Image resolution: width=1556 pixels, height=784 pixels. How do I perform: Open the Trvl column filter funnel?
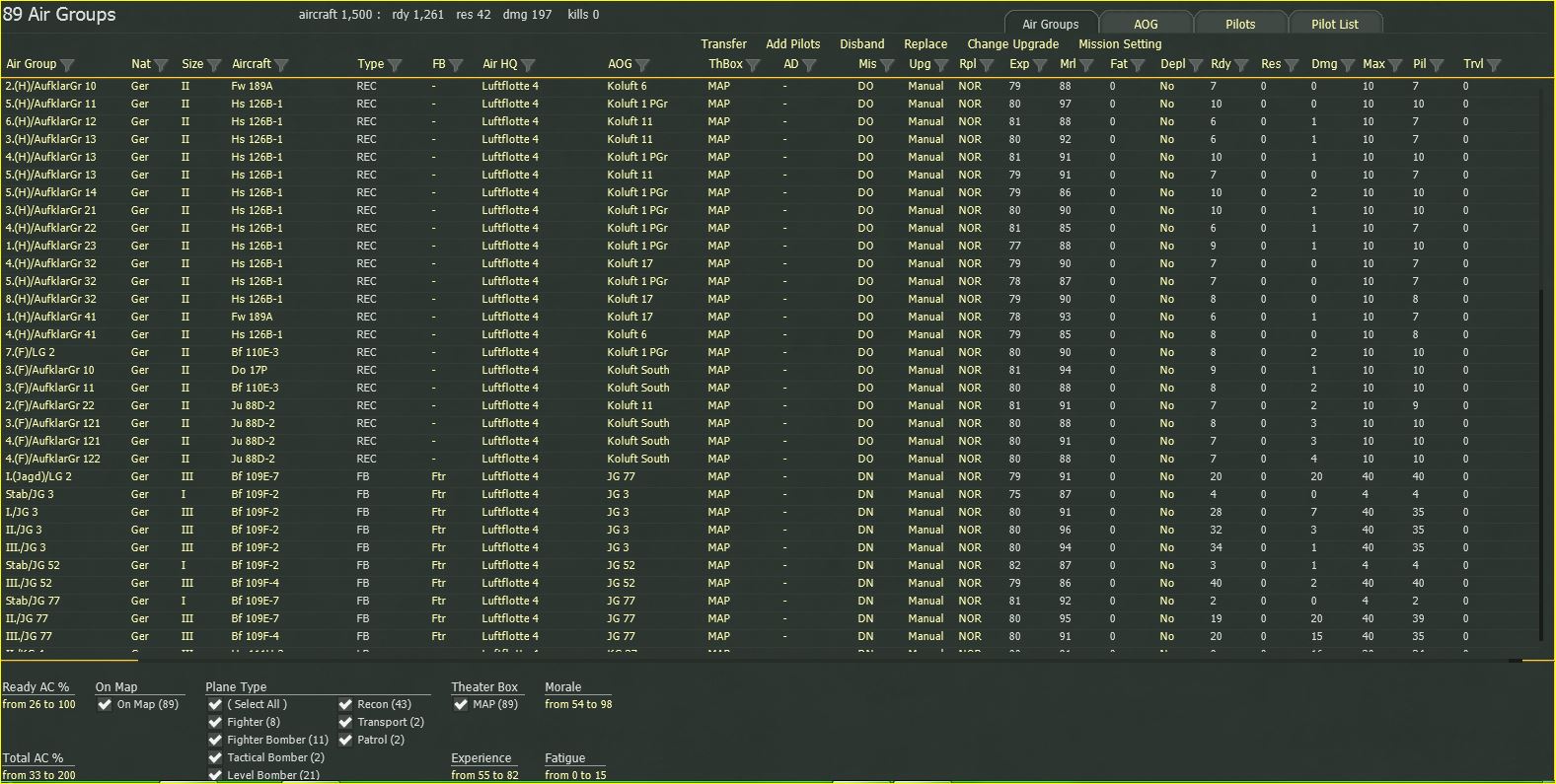click(x=1494, y=65)
